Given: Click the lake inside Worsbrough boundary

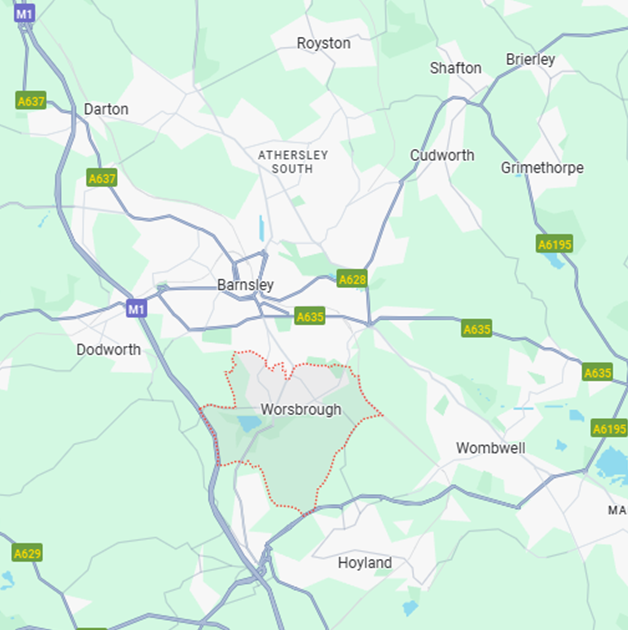Looking at the screenshot, I should coord(250,423).
